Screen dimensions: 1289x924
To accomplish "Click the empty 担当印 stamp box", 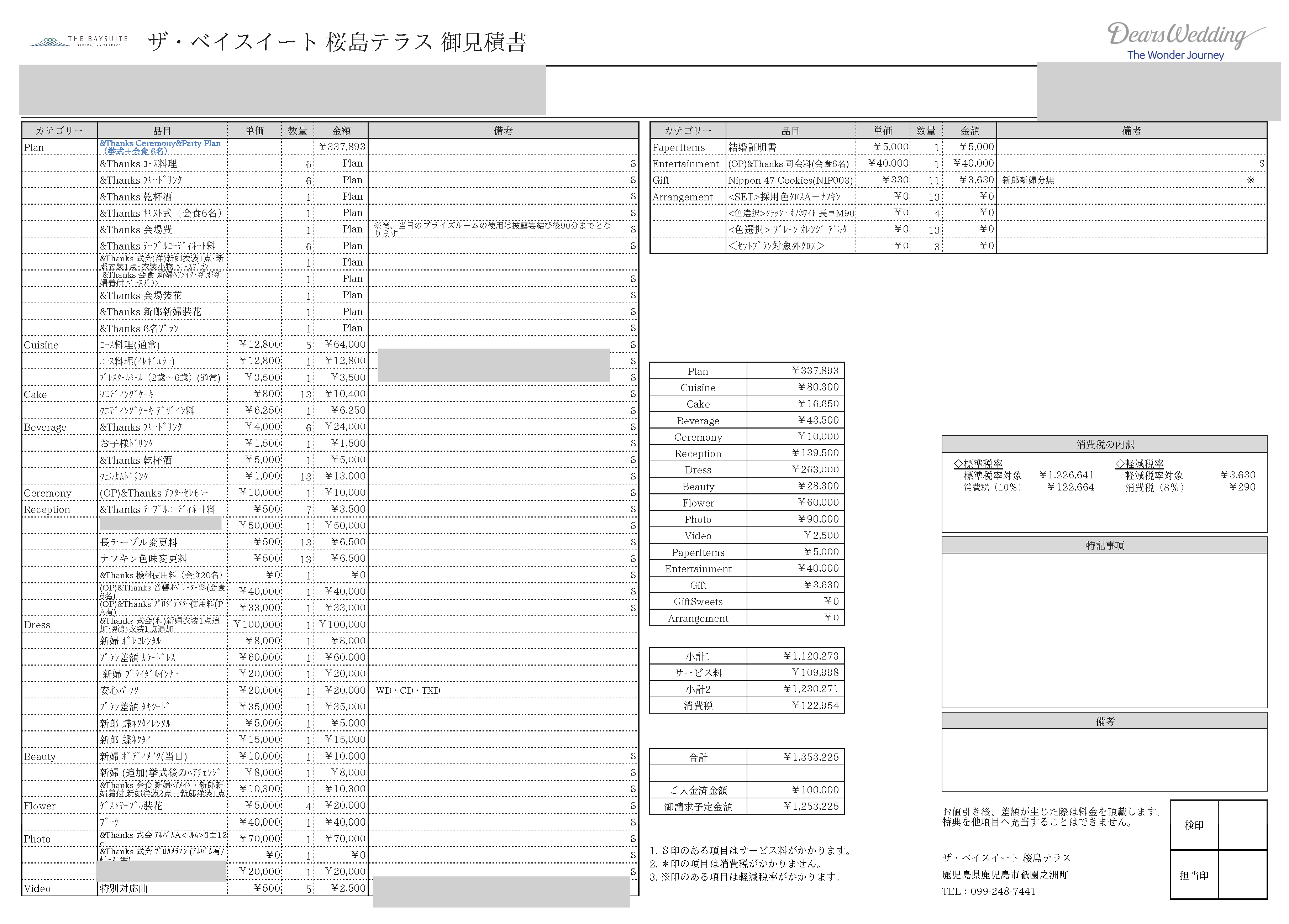I will 1242,875.
